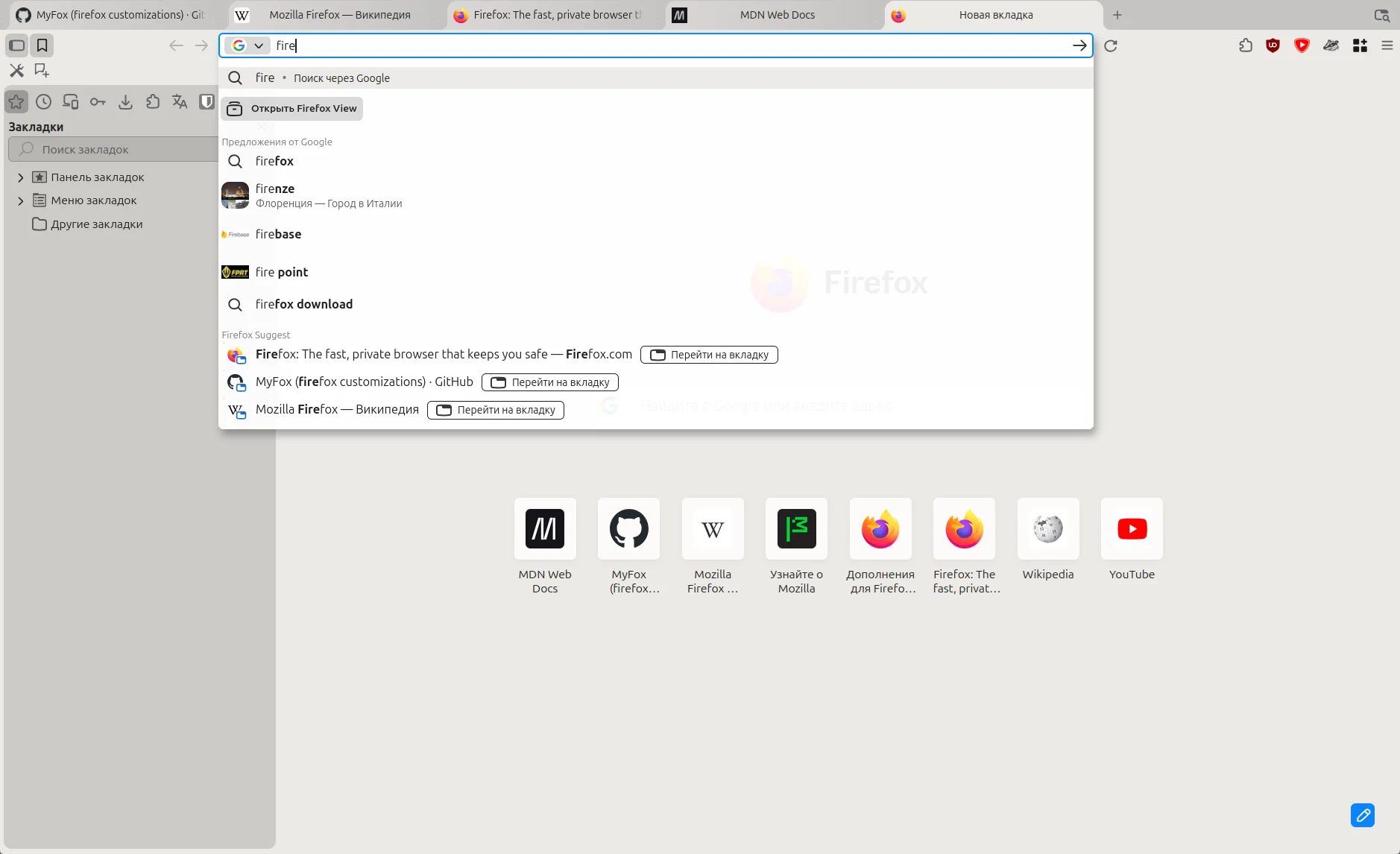Click the Go arrow in address bar

[x=1079, y=45]
